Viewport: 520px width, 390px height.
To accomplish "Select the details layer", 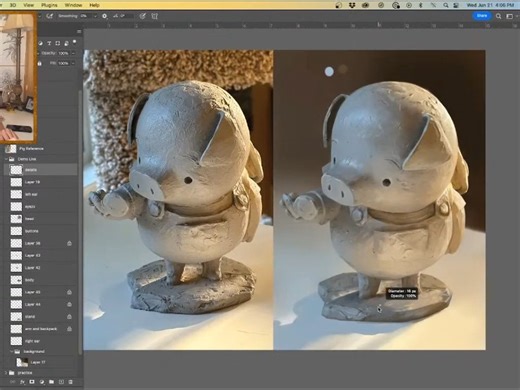I will (40, 170).
